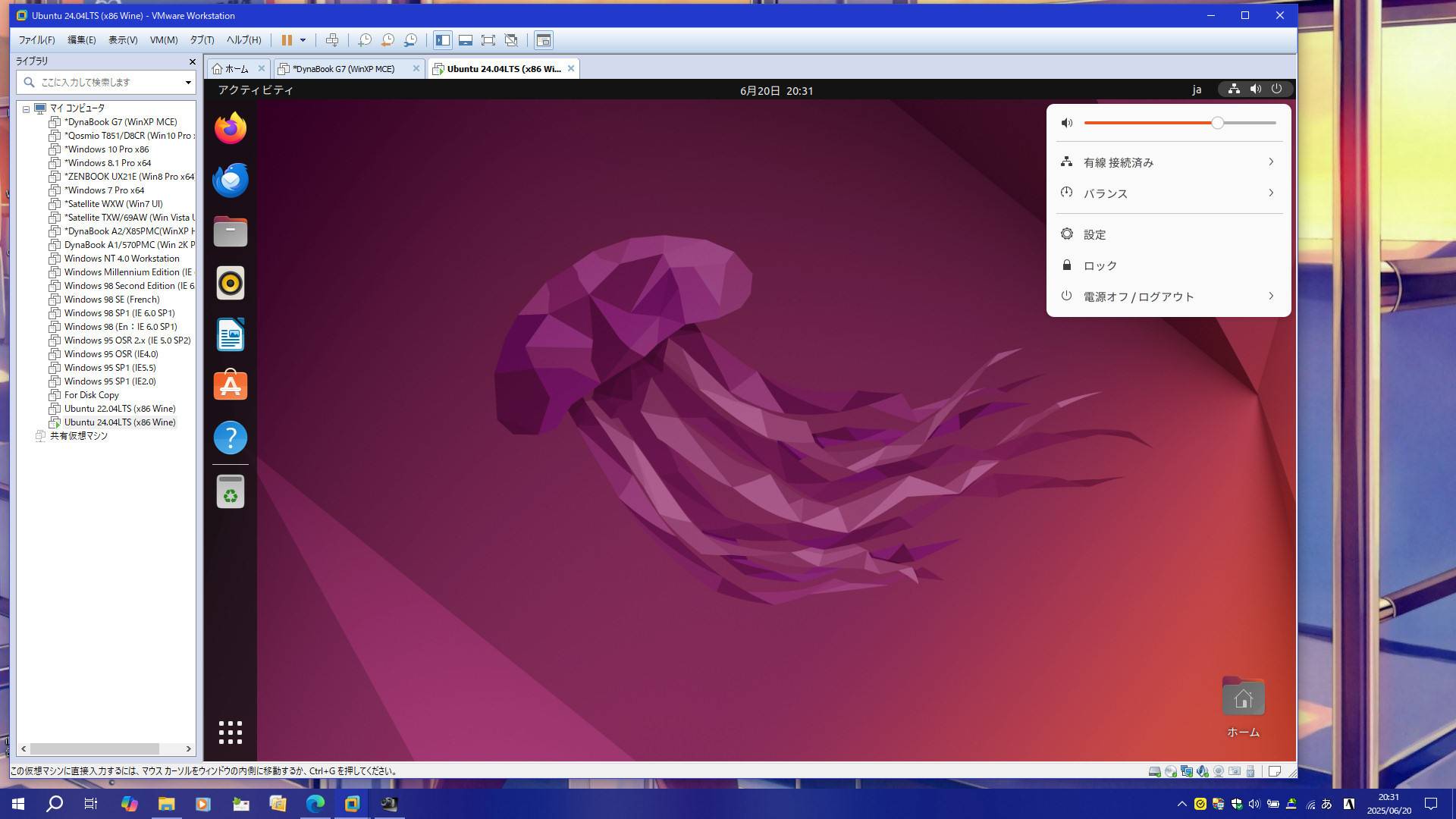The image size is (1456, 819).
Task: Expand the バランス power mode submenu
Action: pyautogui.click(x=1169, y=193)
